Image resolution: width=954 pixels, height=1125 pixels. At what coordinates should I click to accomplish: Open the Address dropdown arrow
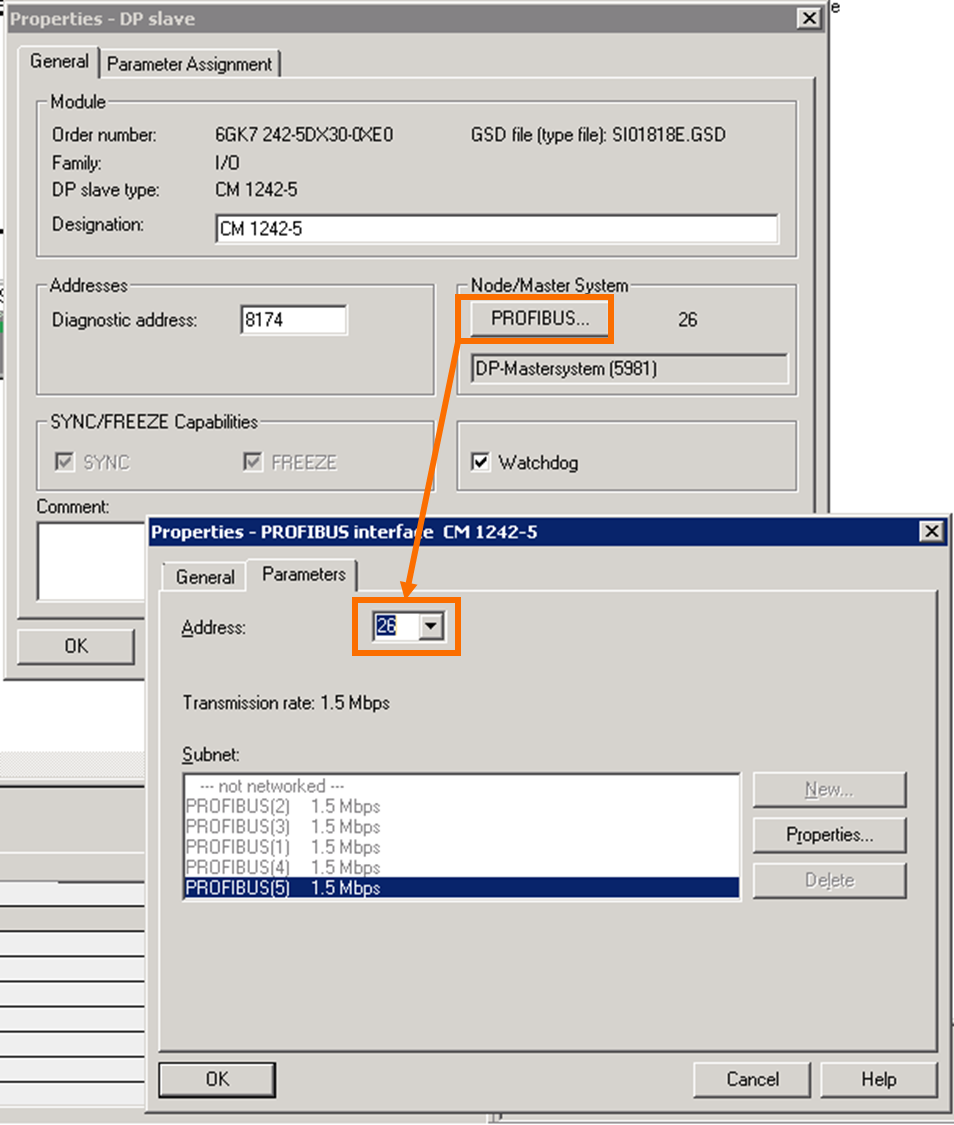coord(431,626)
